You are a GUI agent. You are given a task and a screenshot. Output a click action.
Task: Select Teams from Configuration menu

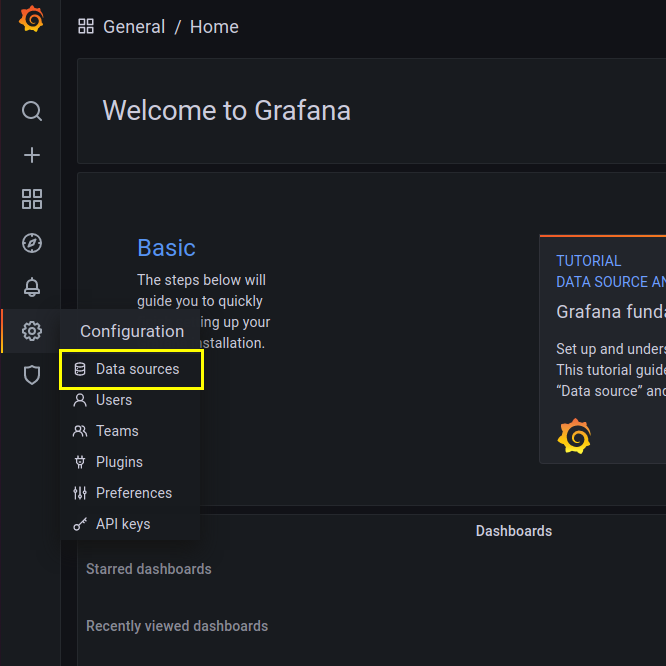click(x=130, y=431)
